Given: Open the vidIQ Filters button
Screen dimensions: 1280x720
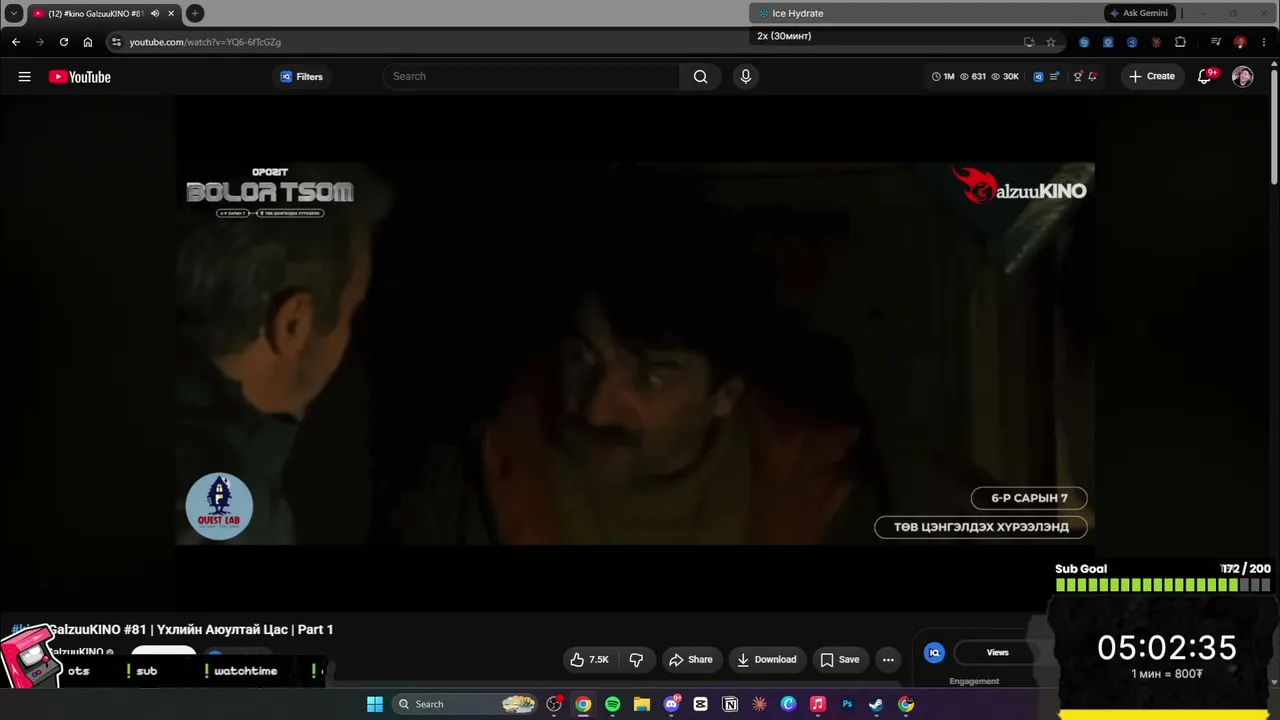Looking at the screenshot, I should click(301, 77).
